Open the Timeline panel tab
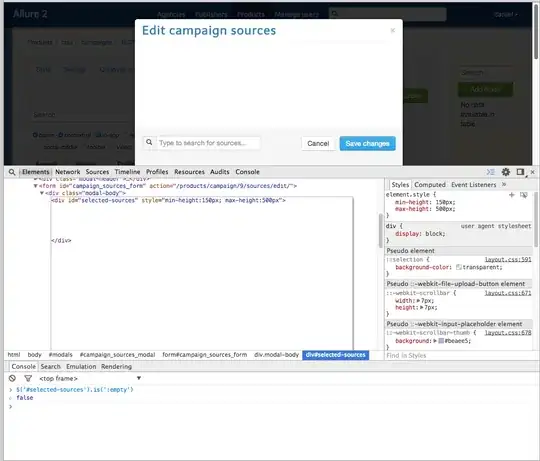 [127, 172]
